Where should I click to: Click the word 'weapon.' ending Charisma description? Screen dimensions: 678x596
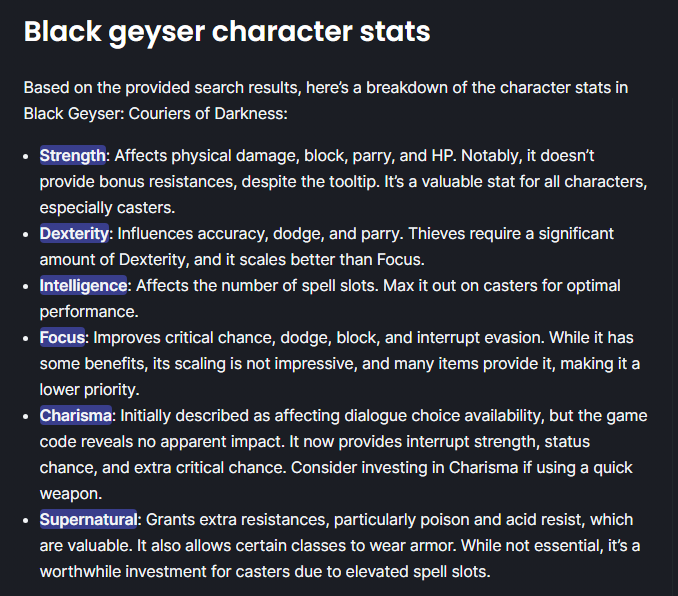pos(71,493)
